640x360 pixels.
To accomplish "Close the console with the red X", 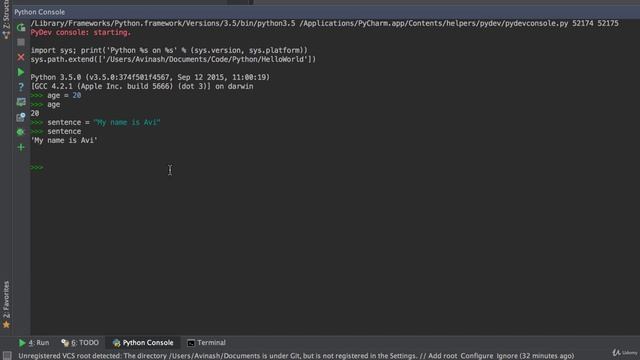I will (21, 57).
